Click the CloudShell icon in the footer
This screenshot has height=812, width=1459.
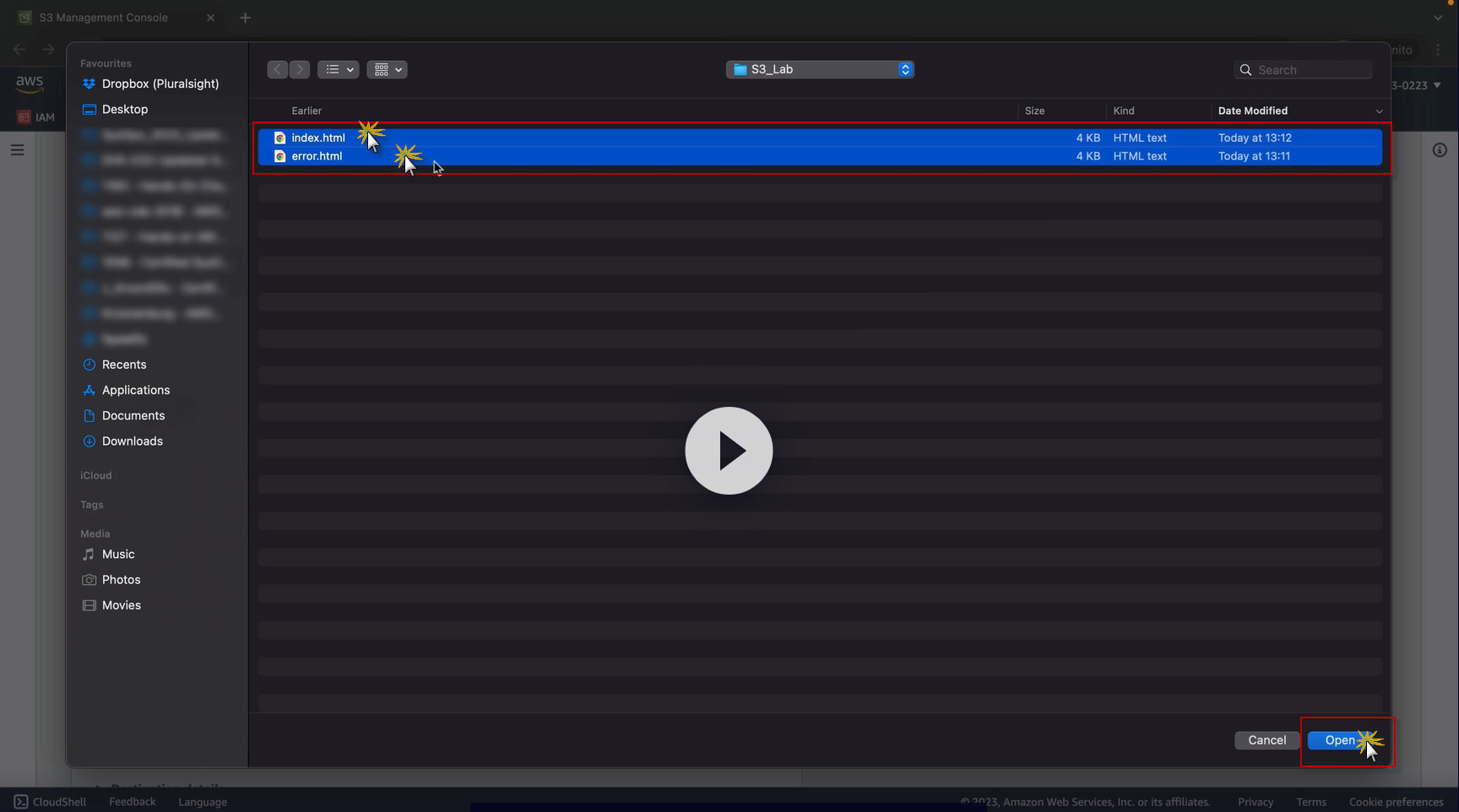(x=21, y=802)
